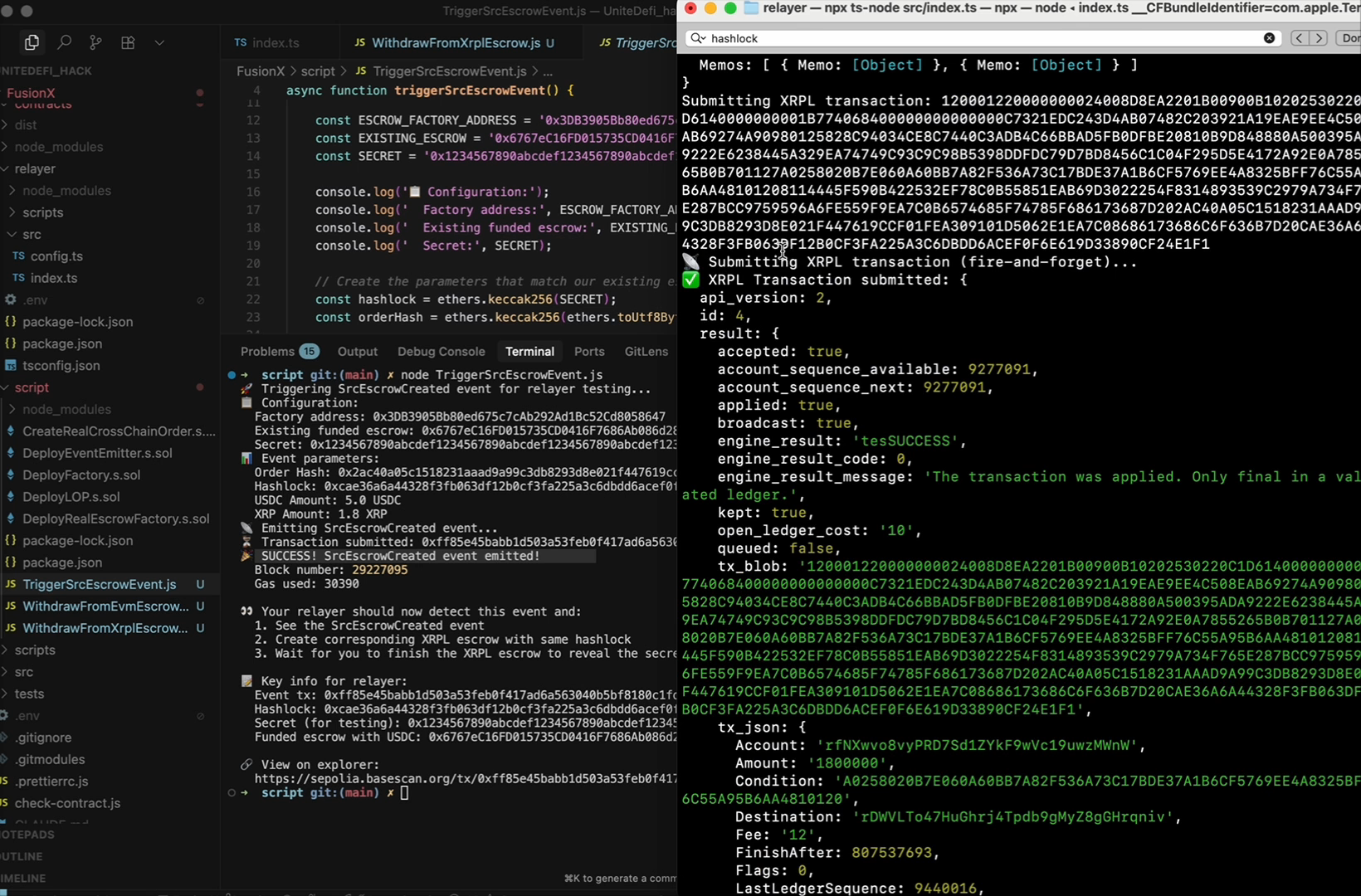The width and height of the screenshot is (1361, 896).
Task: Show additional views via activity bar chevron
Action: click(159, 42)
